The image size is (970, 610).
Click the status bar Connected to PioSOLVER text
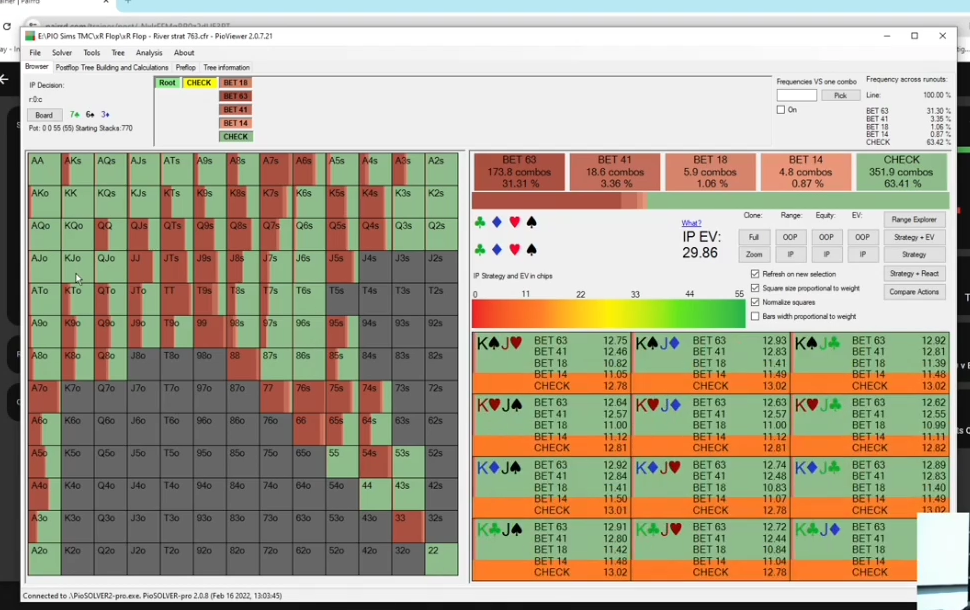tap(152, 596)
